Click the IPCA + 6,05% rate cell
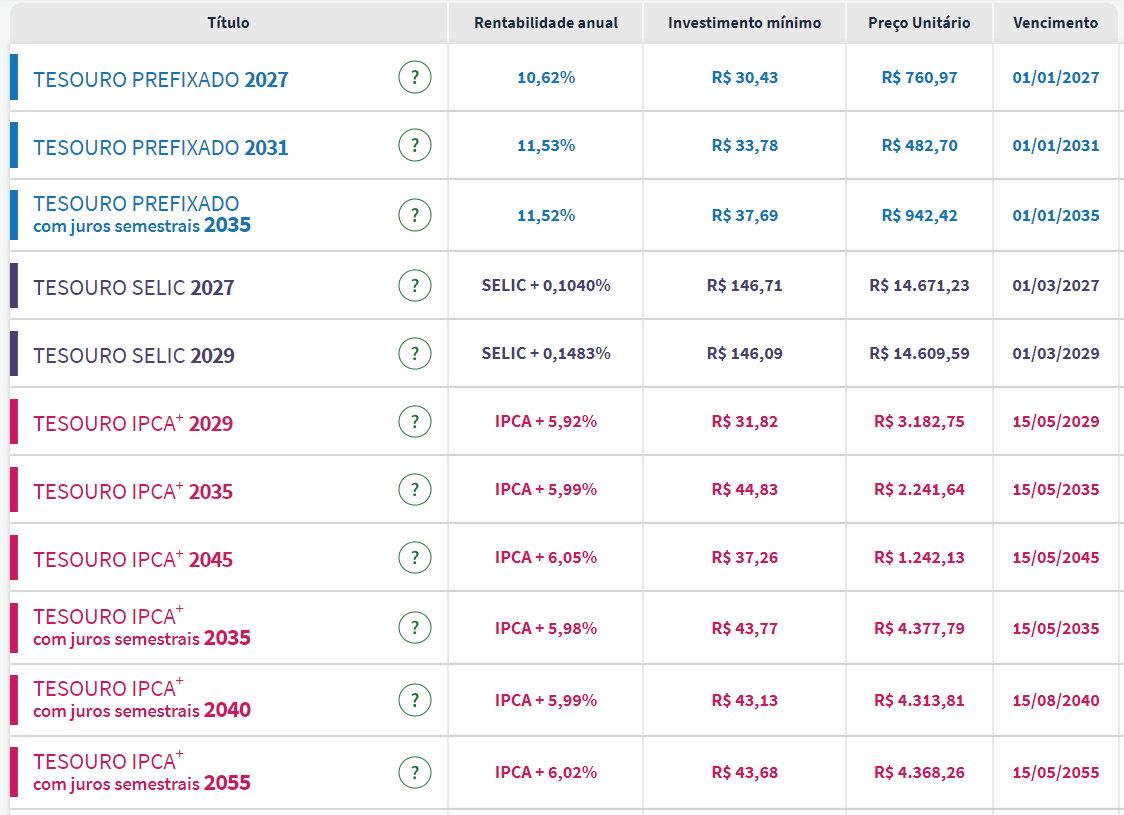The height and width of the screenshot is (815, 1124). coord(546,558)
